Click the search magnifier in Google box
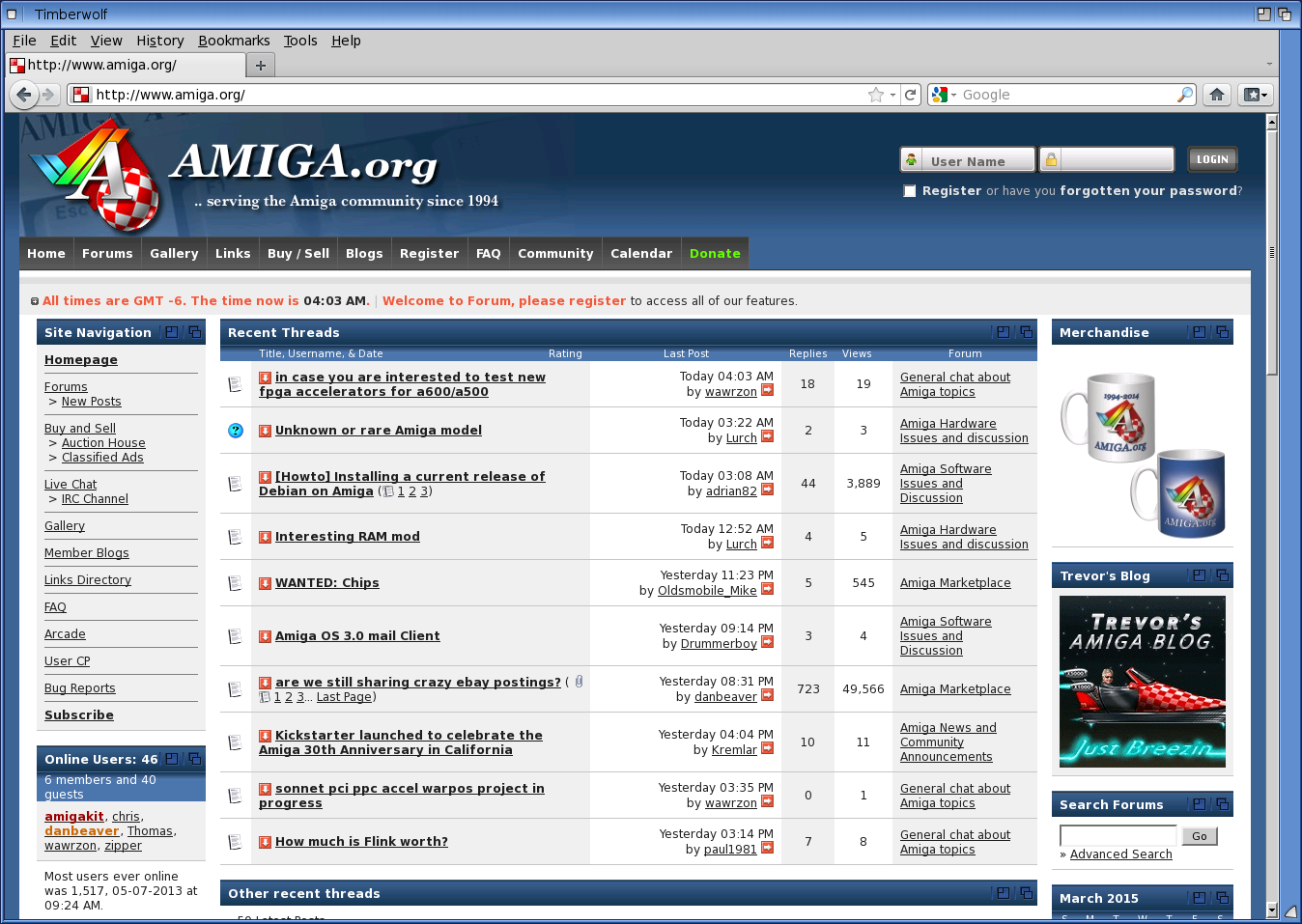 click(1185, 95)
